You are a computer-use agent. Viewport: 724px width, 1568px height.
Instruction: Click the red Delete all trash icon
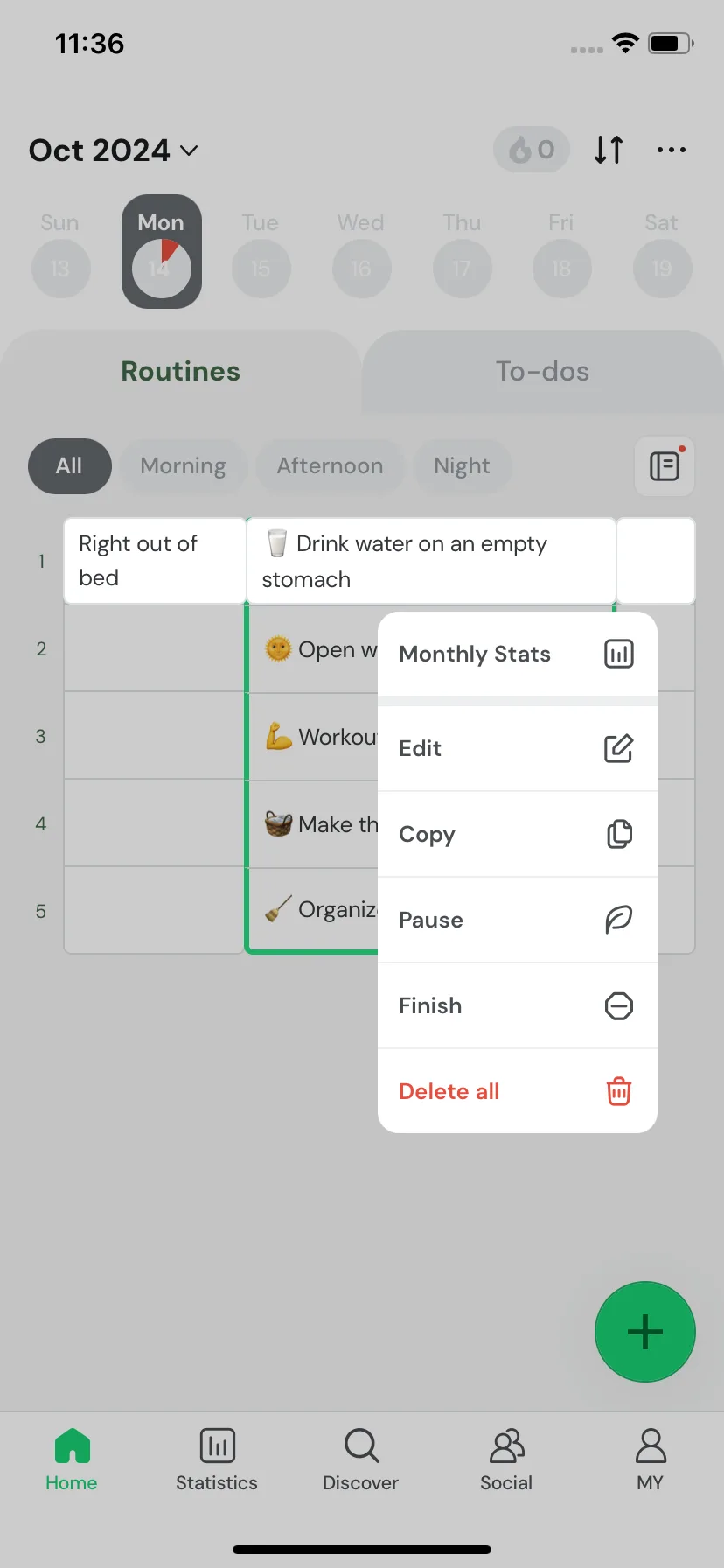coord(618,1091)
